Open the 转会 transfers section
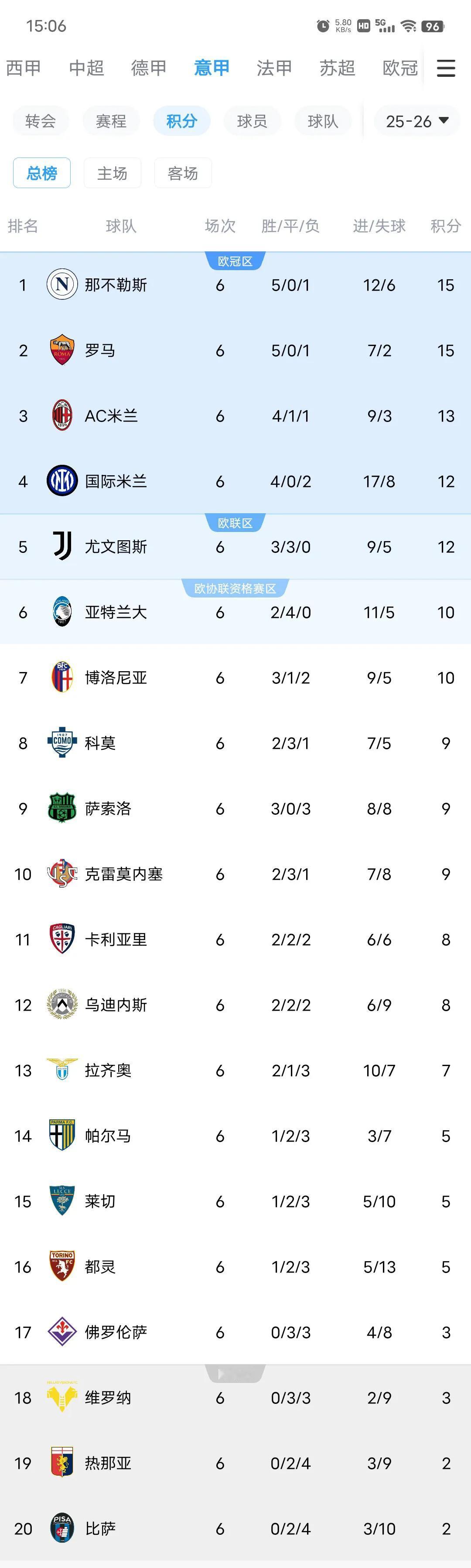The height and width of the screenshot is (1568, 471). [41, 121]
